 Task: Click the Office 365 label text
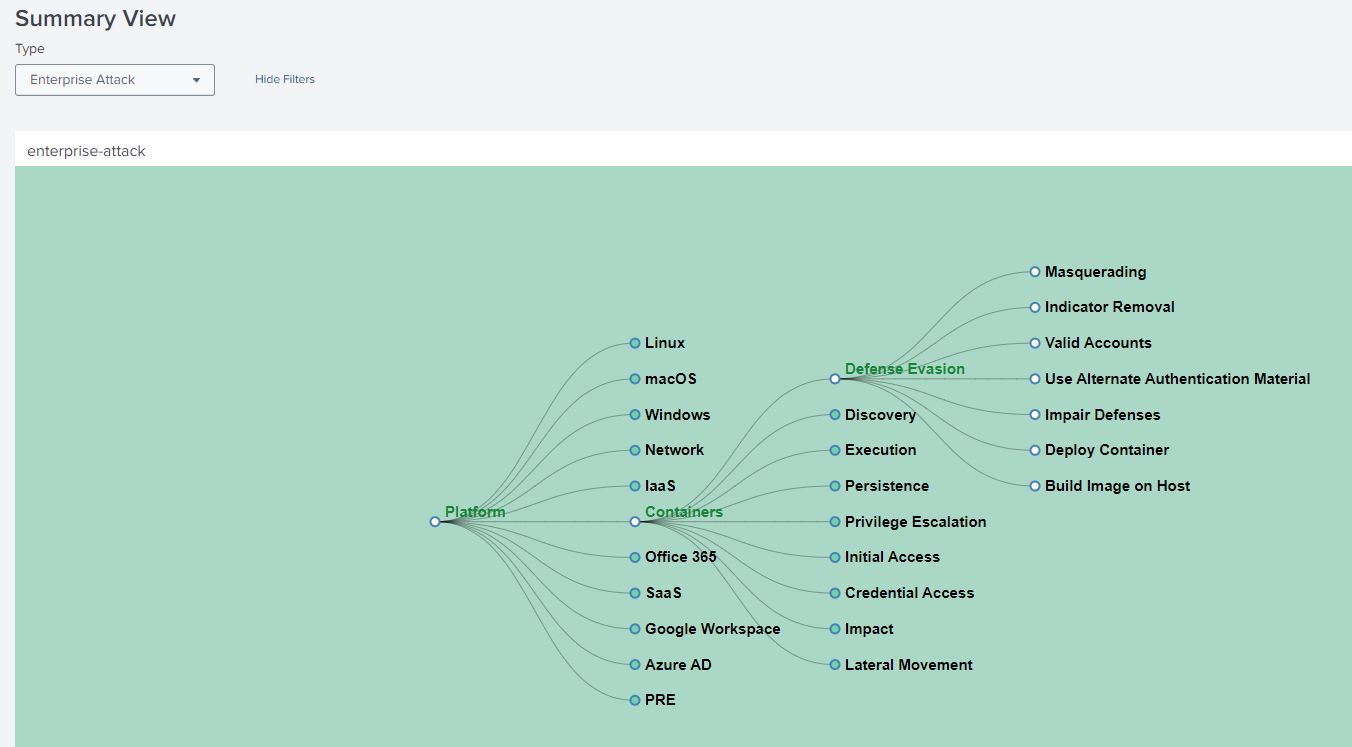(681, 557)
